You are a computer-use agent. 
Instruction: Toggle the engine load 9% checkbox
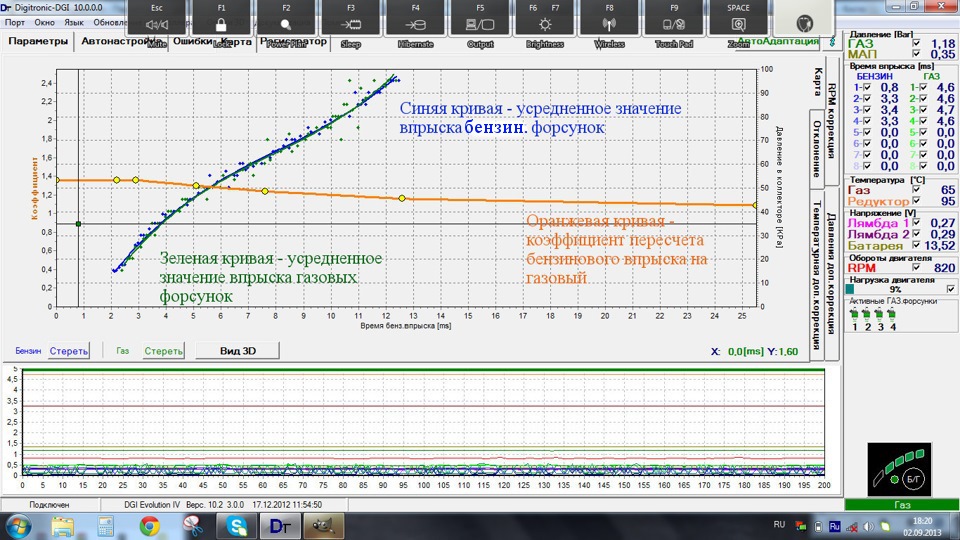(951, 289)
